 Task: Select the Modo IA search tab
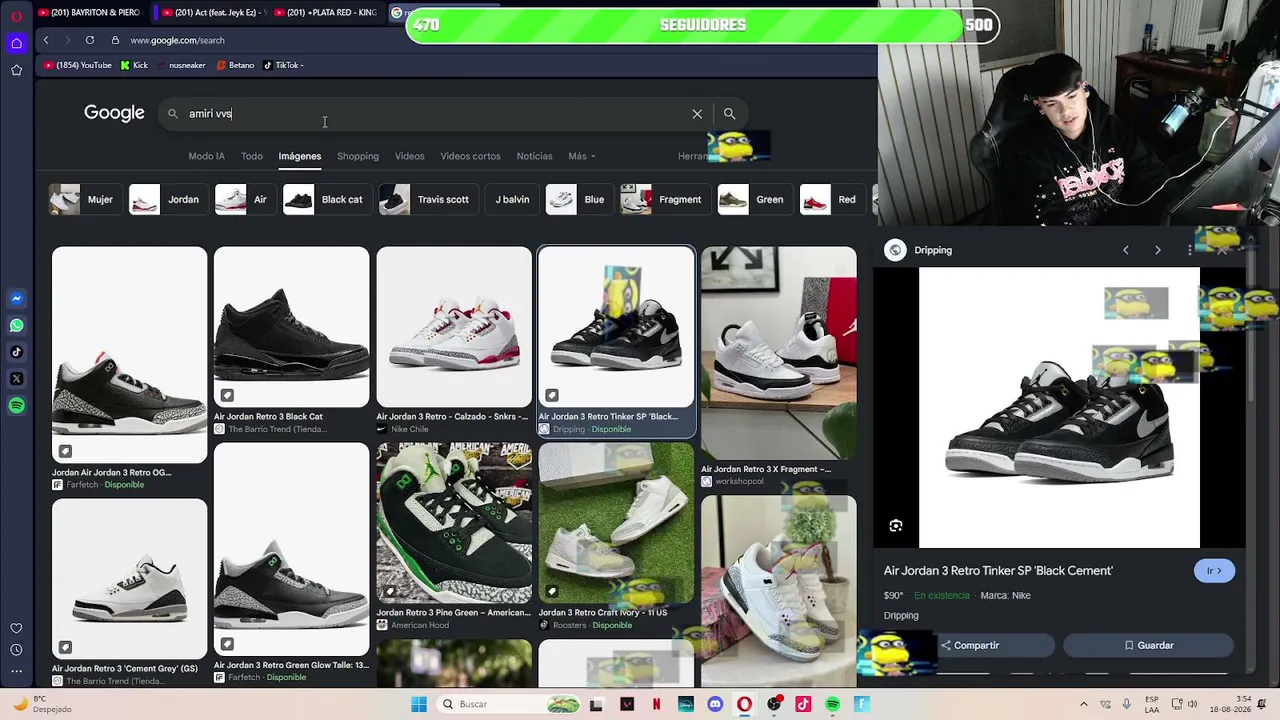point(206,156)
